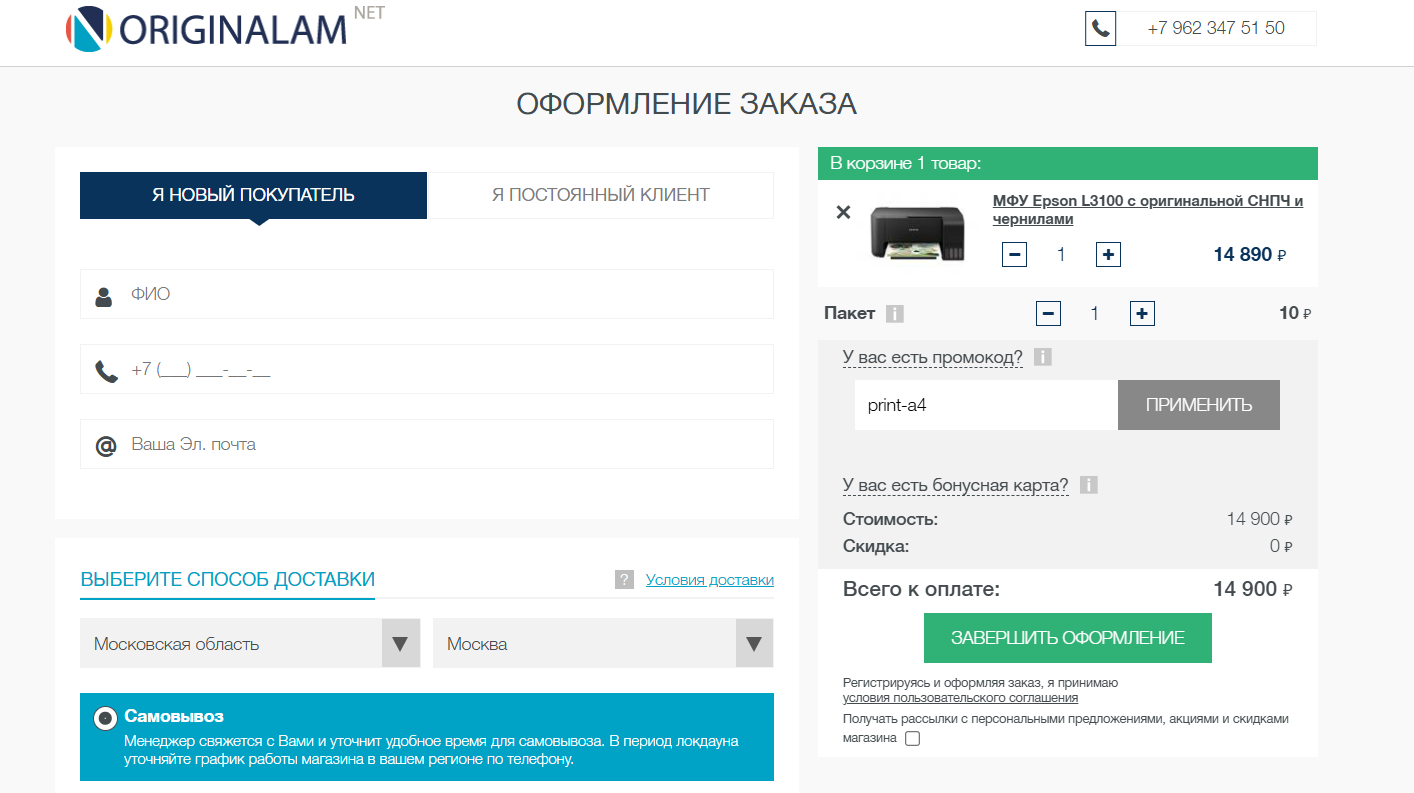Open the условия пользовательского соглашения link

[960, 698]
